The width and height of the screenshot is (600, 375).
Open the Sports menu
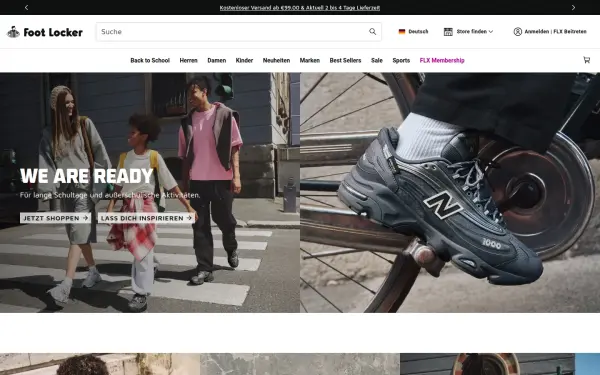pyautogui.click(x=401, y=60)
